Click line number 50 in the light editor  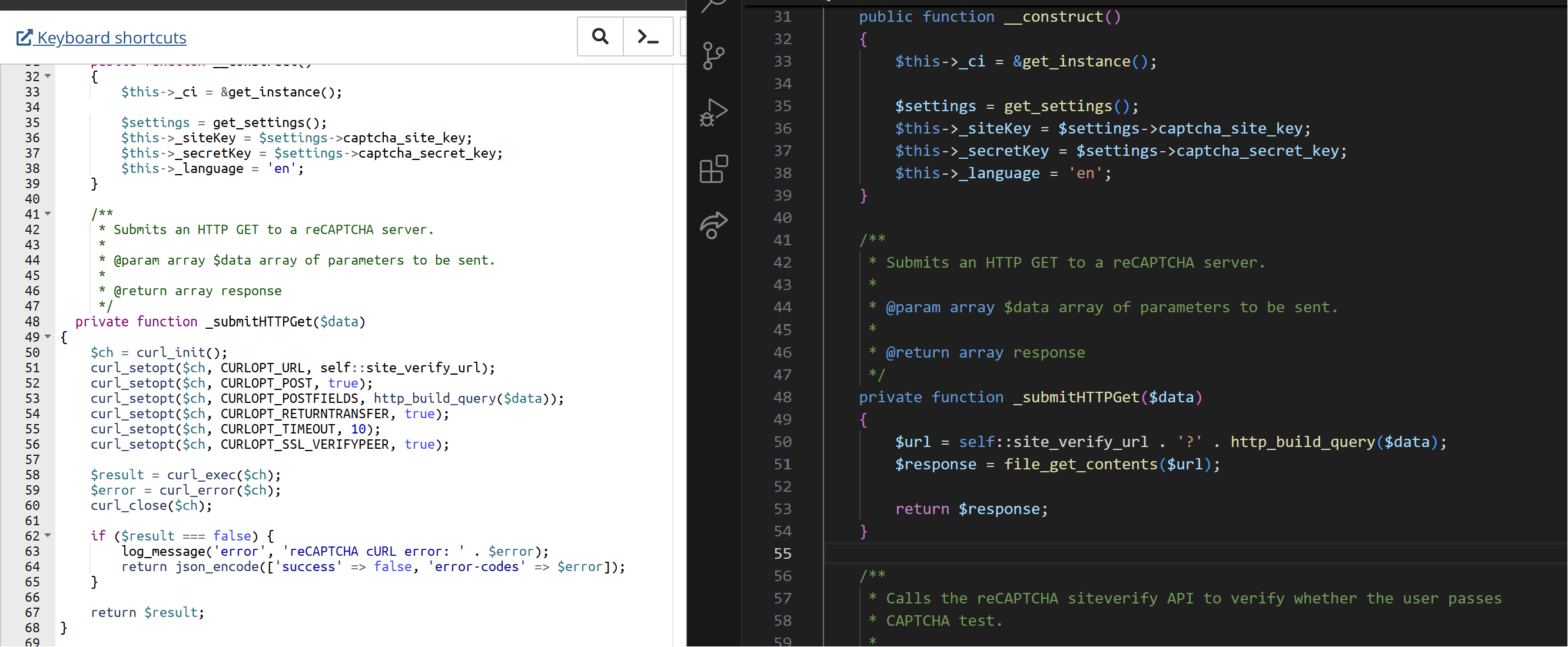click(x=32, y=353)
